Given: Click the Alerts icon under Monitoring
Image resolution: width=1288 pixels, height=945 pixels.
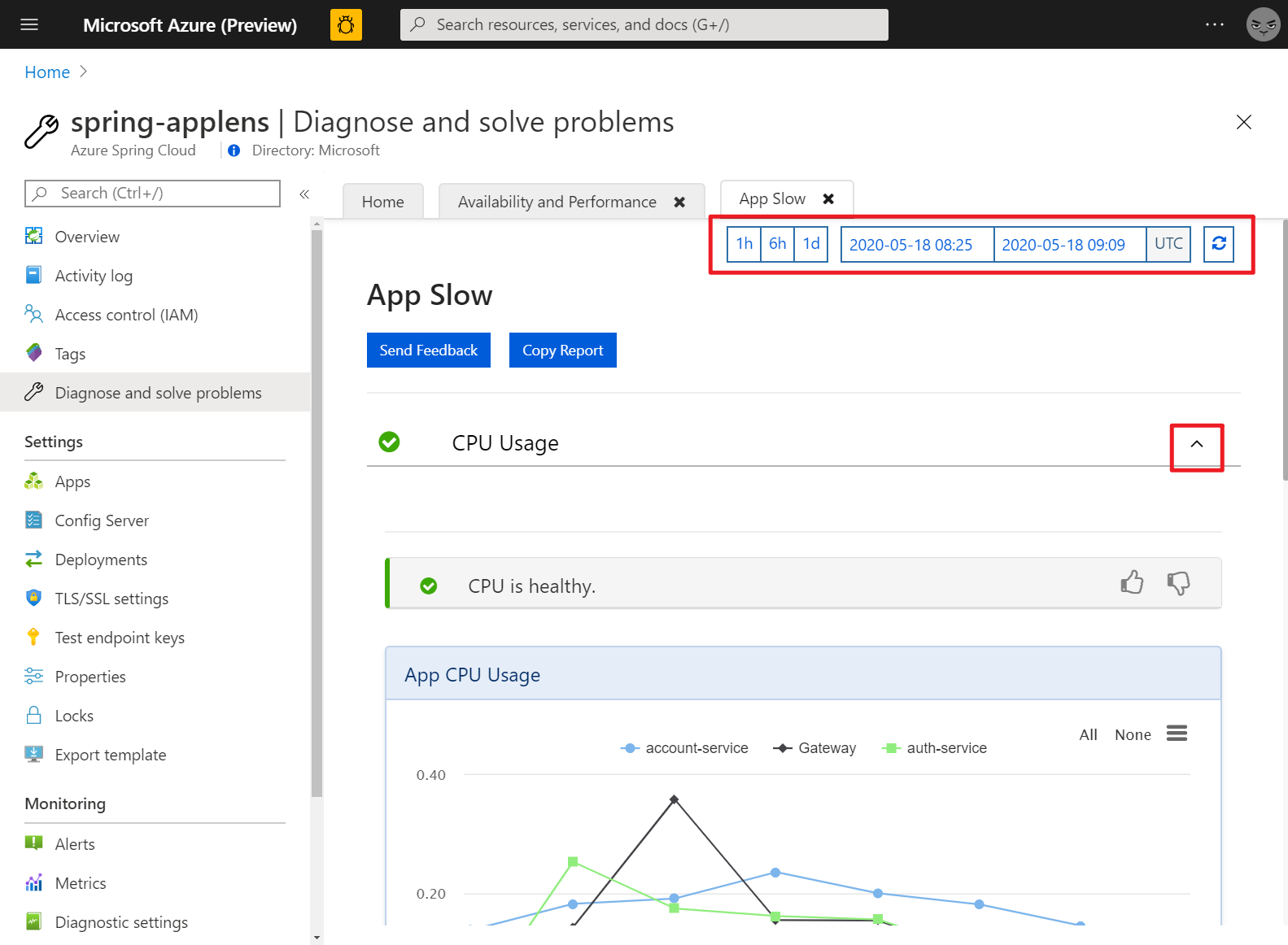Looking at the screenshot, I should pyautogui.click(x=33, y=843).
